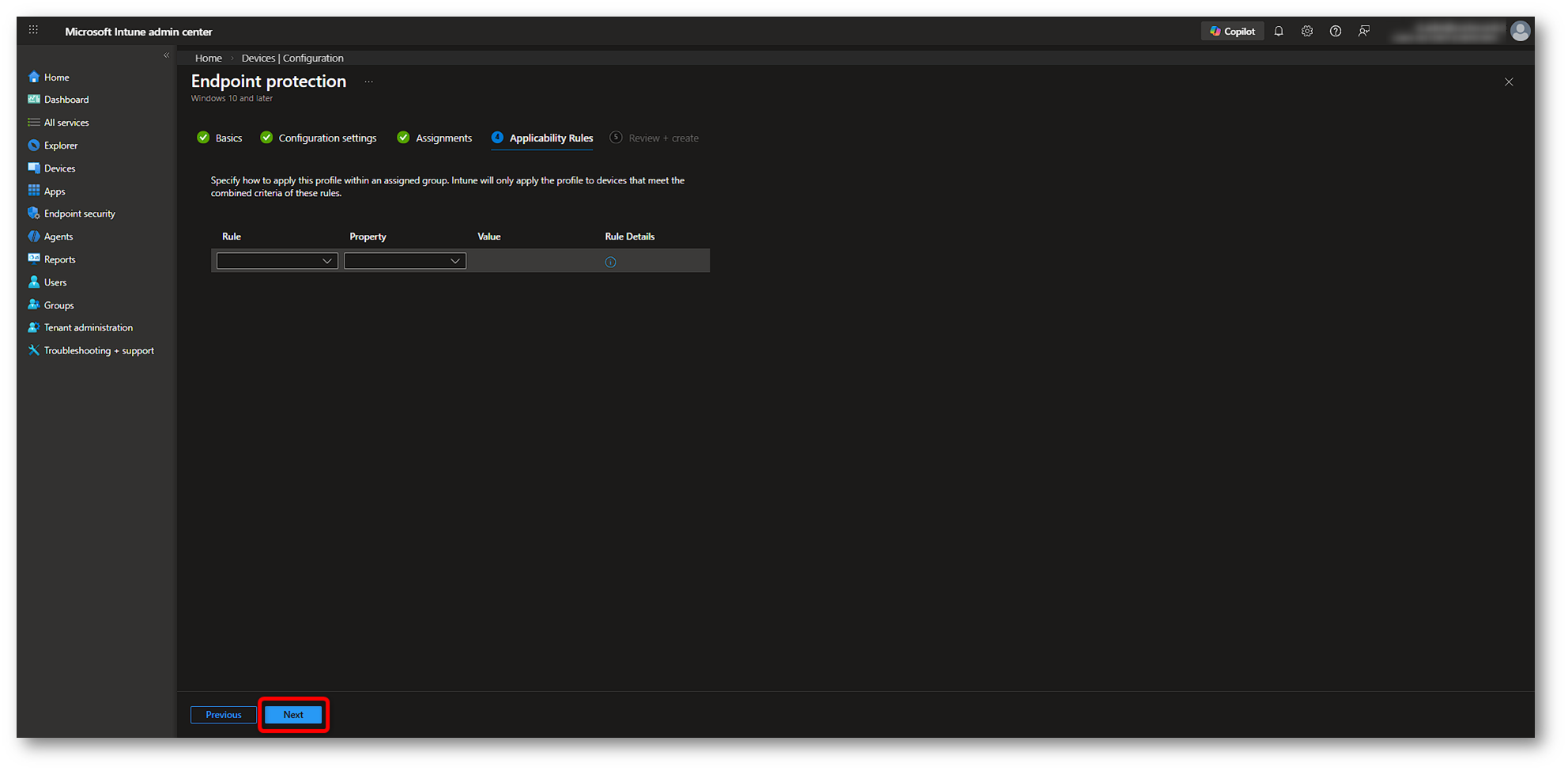
Task: Click the Previous button
Action: [x=224, y=715]
